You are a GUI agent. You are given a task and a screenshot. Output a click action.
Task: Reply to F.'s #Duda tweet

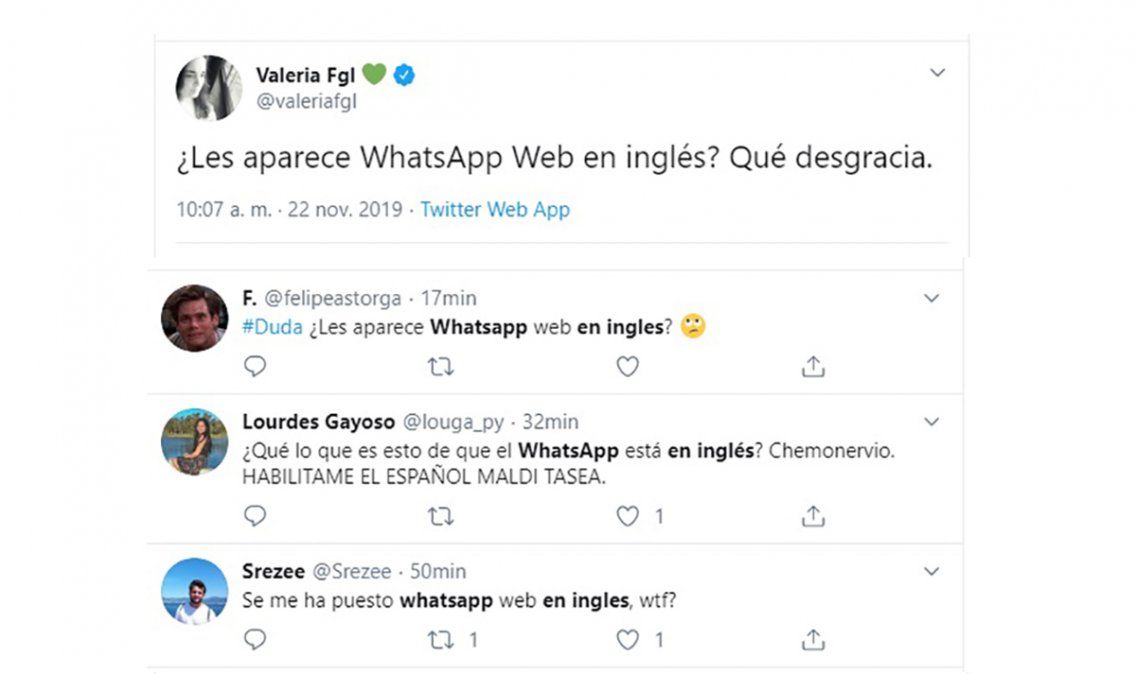pos(255,367)
